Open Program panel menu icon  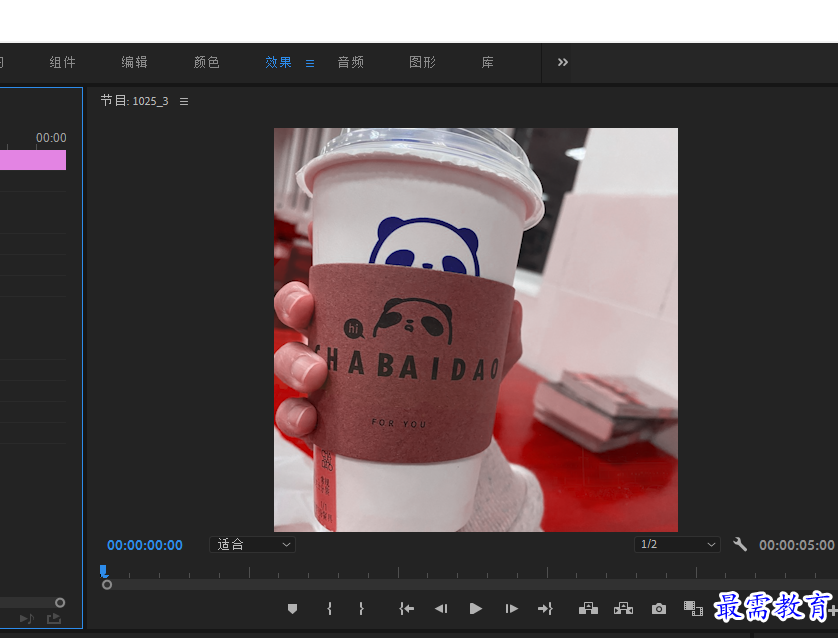pyautogui.click(x=184, y=101)
